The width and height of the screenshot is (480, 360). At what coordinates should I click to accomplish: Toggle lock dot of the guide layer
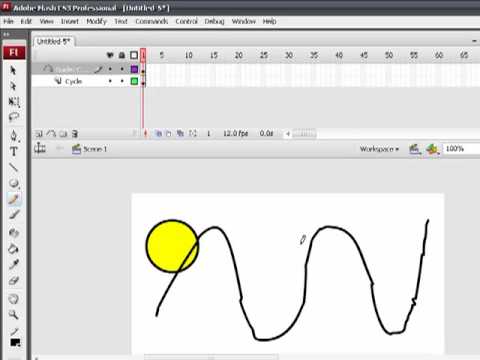pyautogui.click(x=122, y=69)
